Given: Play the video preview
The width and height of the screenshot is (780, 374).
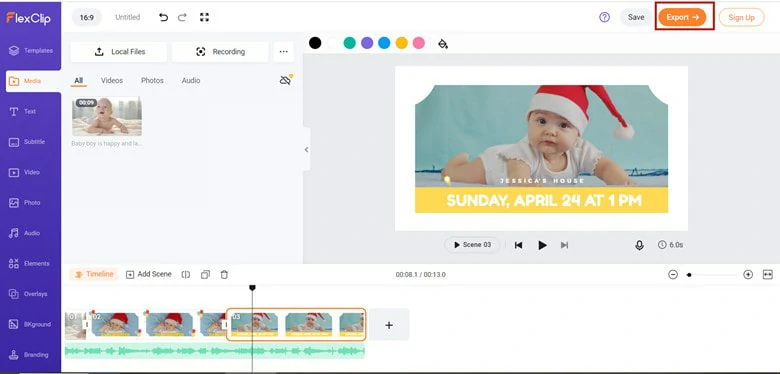Looking at the screenshot, I should pyautogui.click(x=542, y=245).
